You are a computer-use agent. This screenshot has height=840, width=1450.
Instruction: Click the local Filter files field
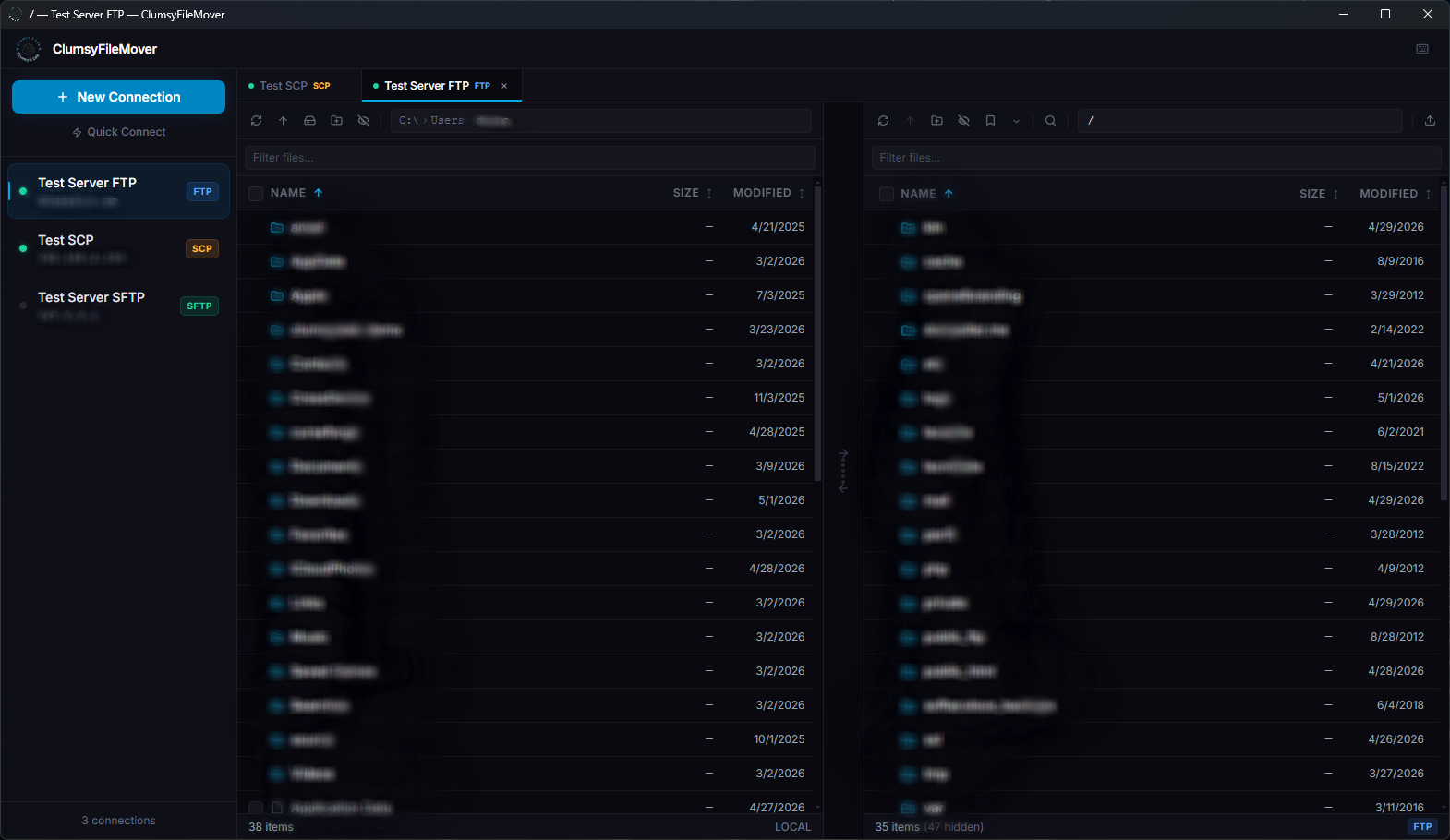tap(530, 158)
